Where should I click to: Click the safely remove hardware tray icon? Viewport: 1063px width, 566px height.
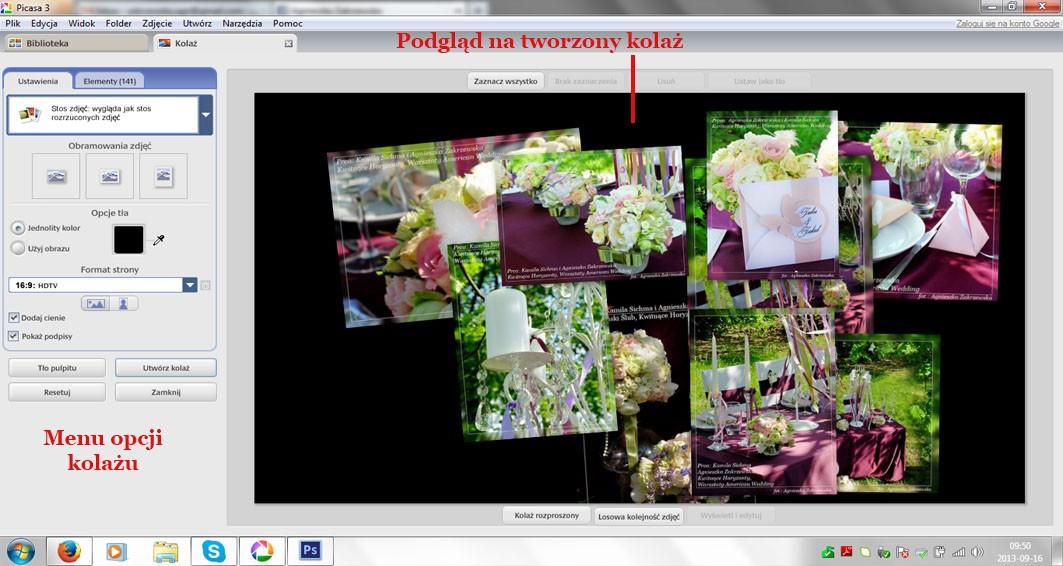(884, 552)
